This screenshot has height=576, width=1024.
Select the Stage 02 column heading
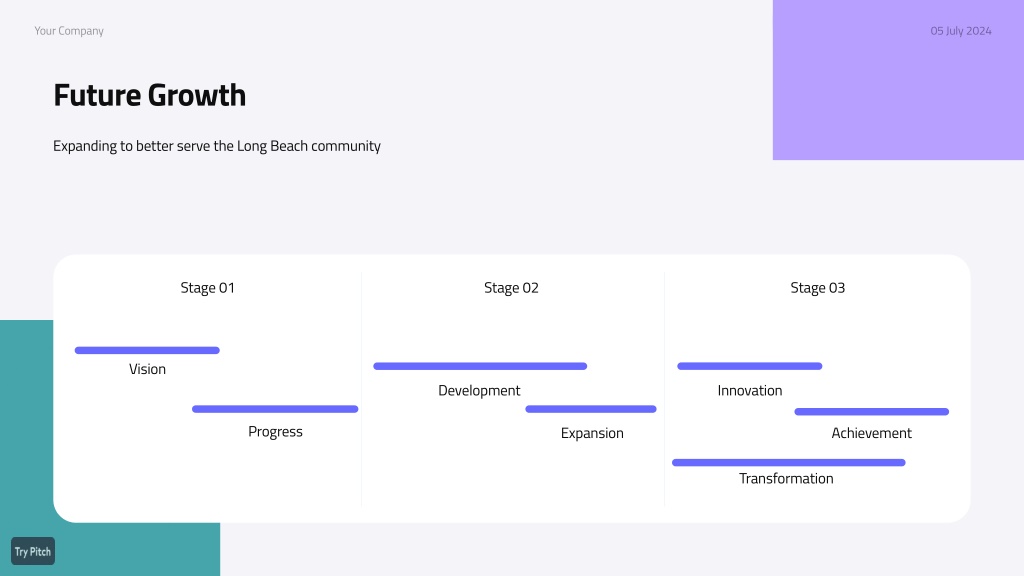point(511,287)
